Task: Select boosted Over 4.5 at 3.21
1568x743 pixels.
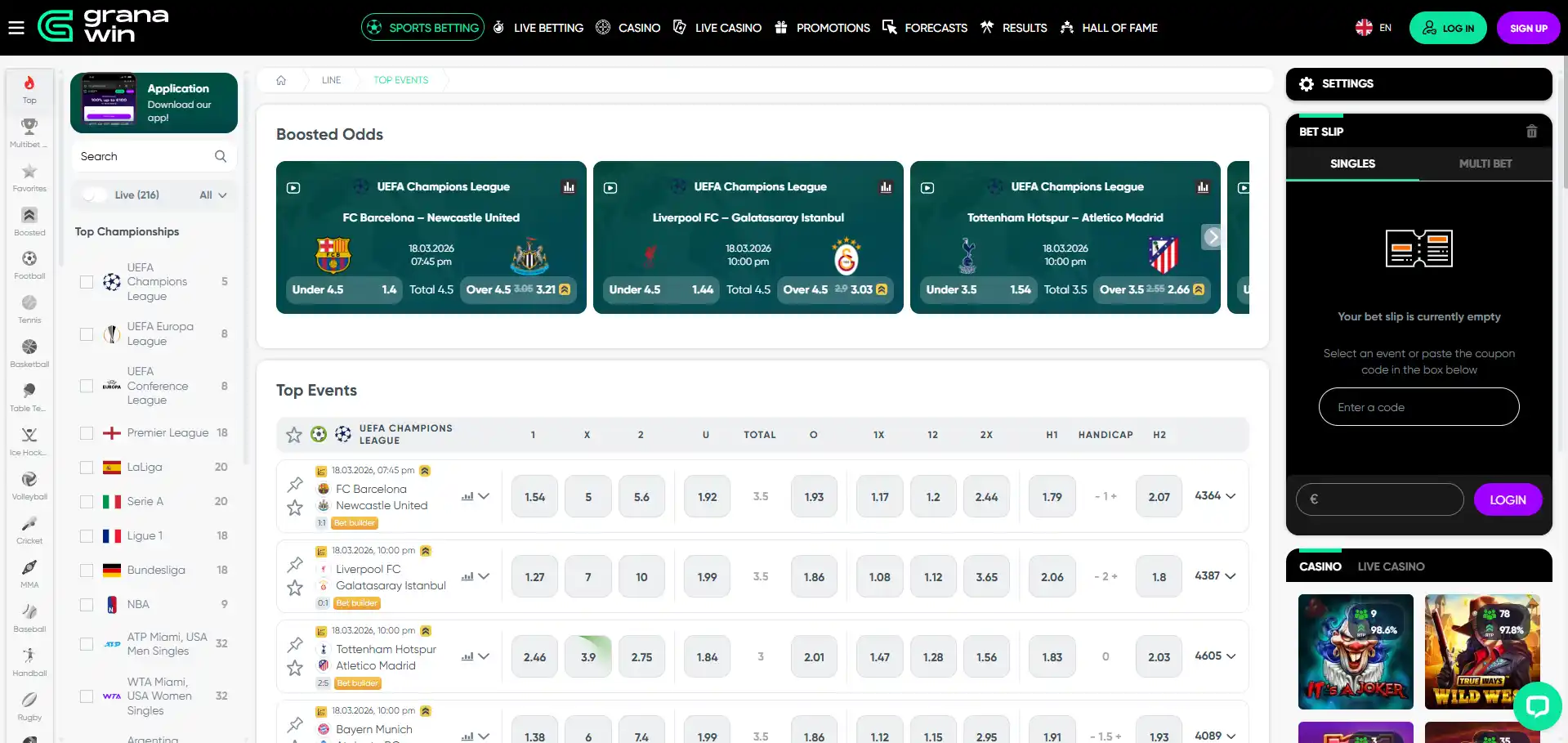Action: [518, 289]
